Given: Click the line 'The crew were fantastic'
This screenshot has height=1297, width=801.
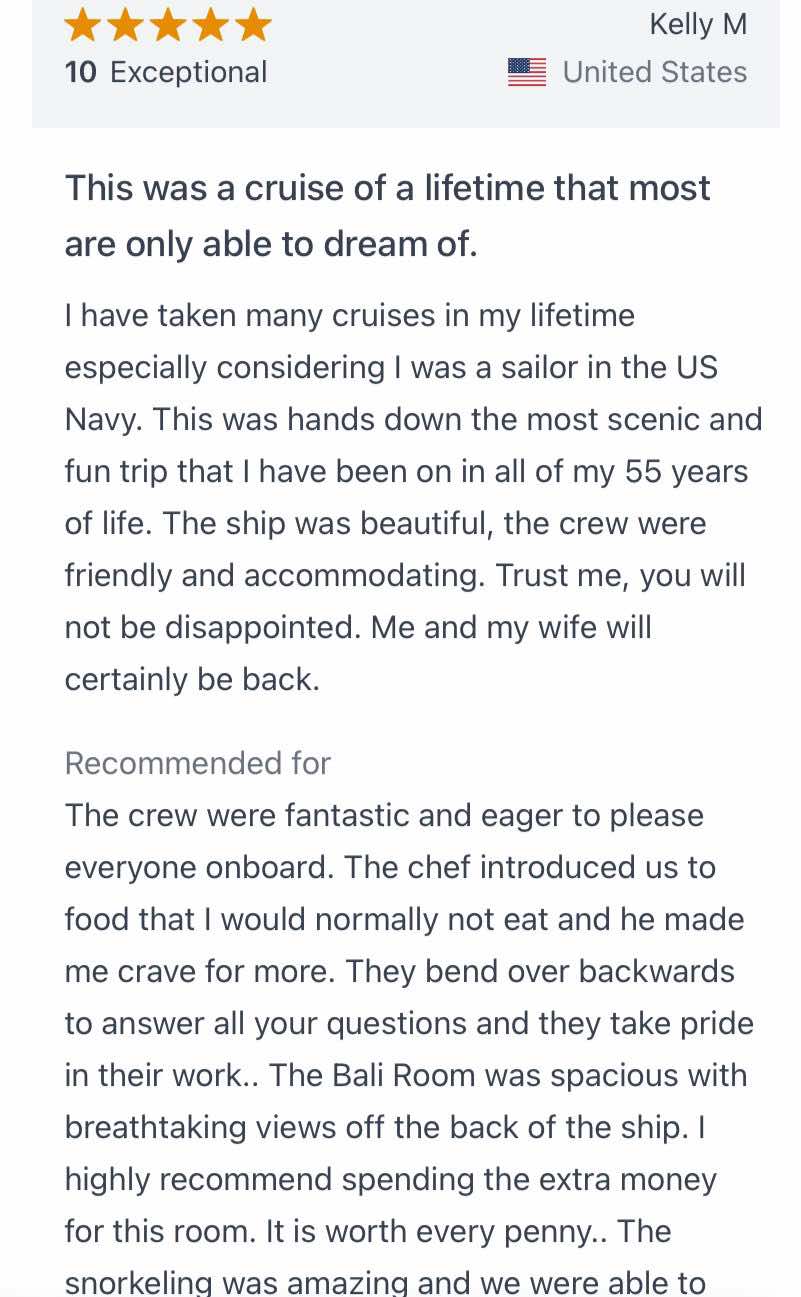Looking at the screenshot, I should click(x=384, y=815).
